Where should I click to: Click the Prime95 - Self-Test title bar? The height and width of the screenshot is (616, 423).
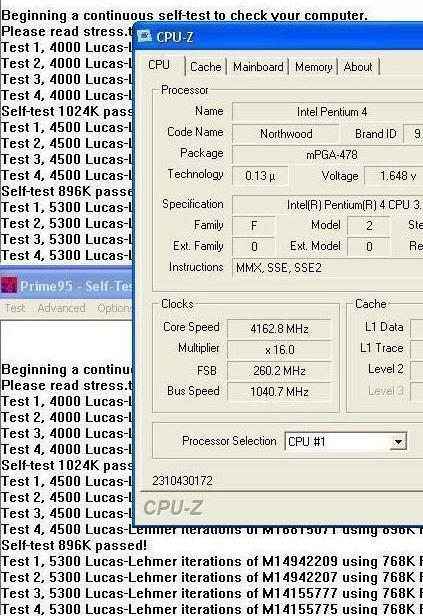(66, 285)
